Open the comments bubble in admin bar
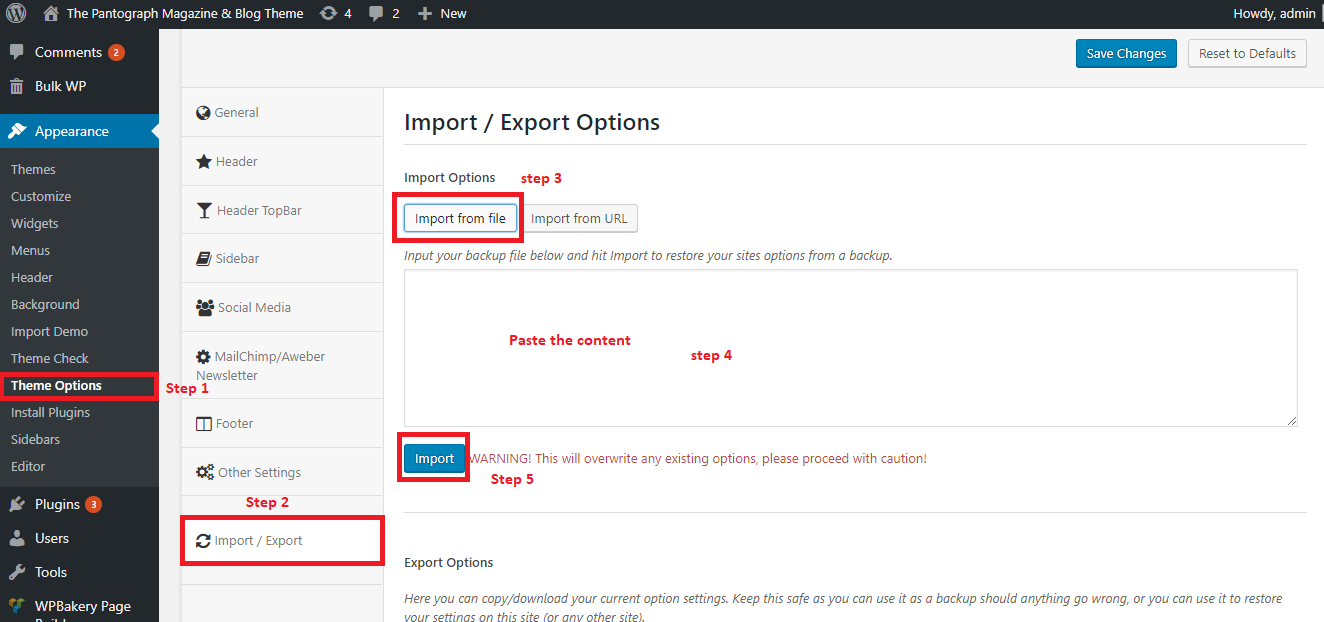The width and height of the screenshot is (1324, 622). pyautogui.click(x=376, y=14)
